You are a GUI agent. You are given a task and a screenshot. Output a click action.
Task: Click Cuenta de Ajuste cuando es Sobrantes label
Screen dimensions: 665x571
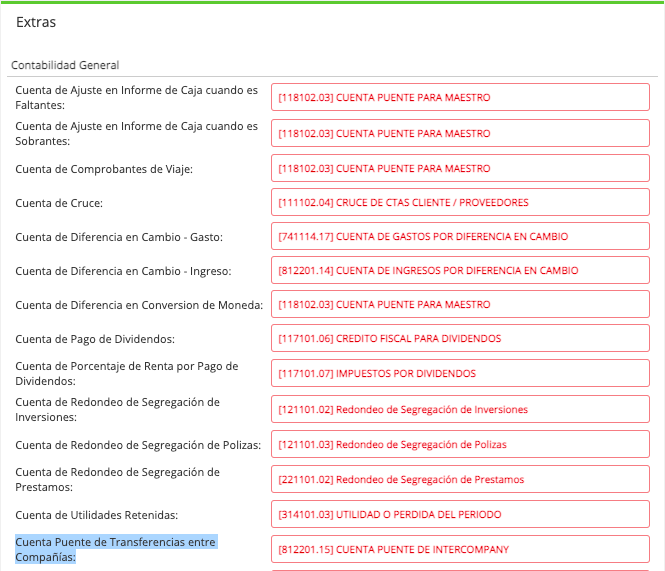point(137,133)
